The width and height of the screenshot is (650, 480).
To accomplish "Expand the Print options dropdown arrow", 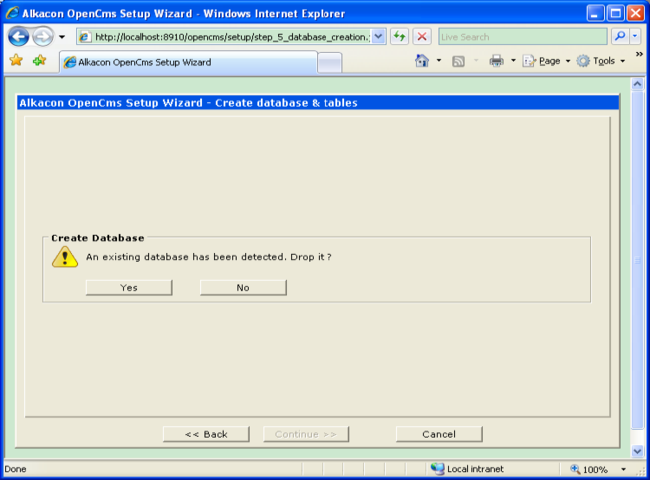I will pyautogui.click(x=513, y=61).
